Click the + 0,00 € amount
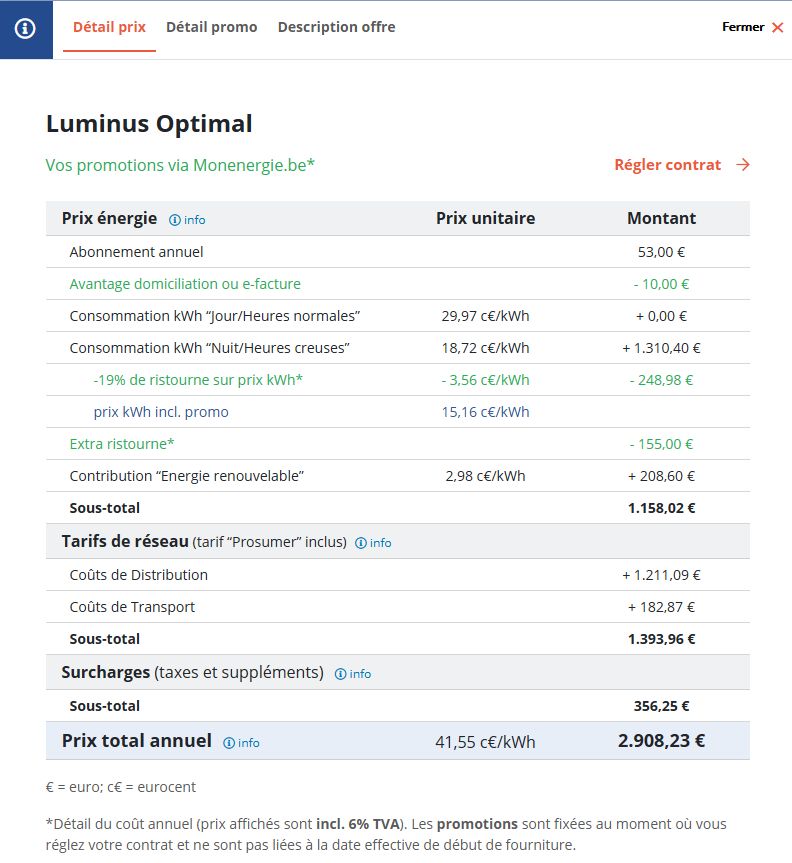Image resolution: width=792 pixels, height=863 pixels. (x=661, y=316)
